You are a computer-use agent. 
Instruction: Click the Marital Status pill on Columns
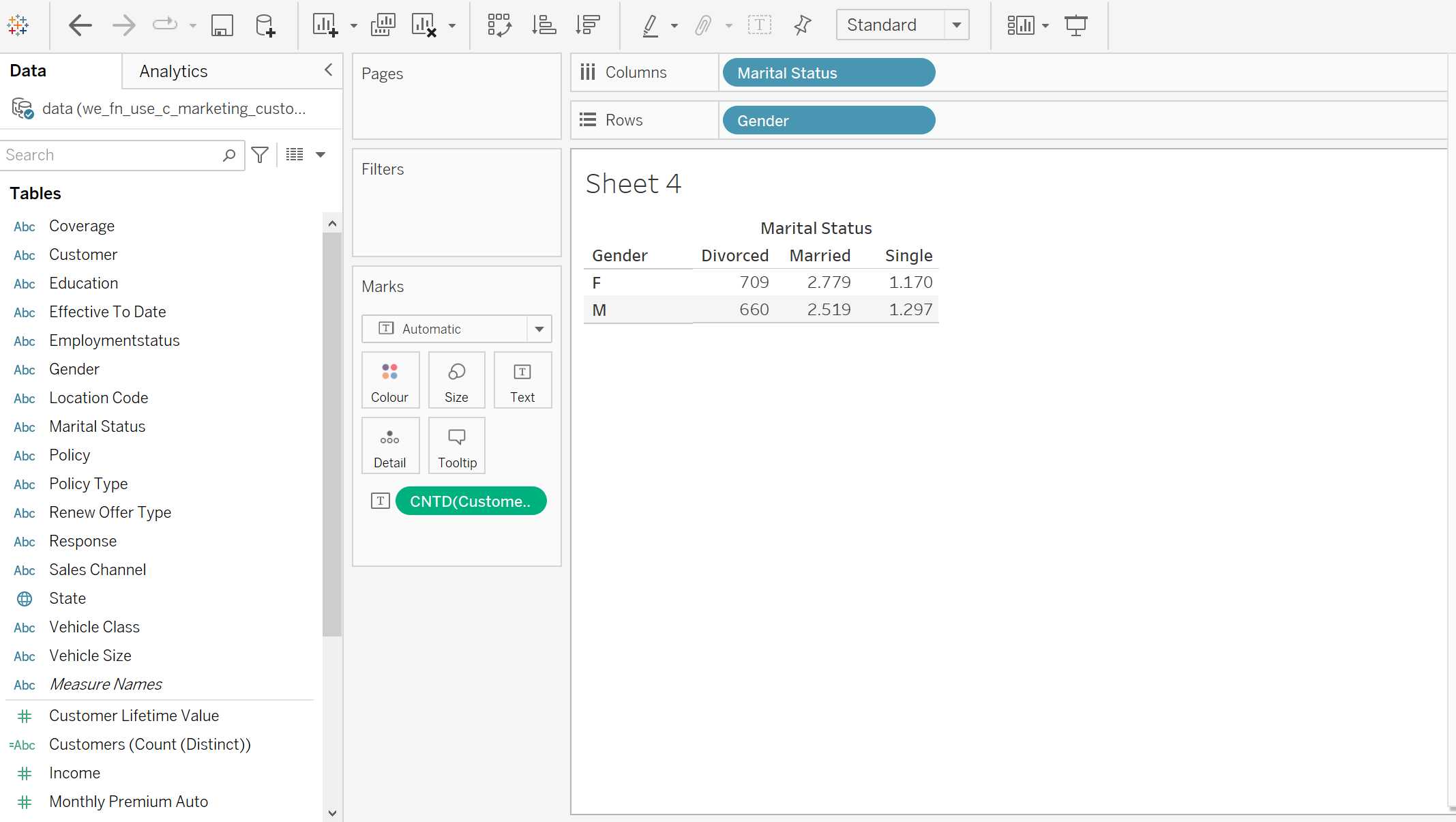click(828, 72)
